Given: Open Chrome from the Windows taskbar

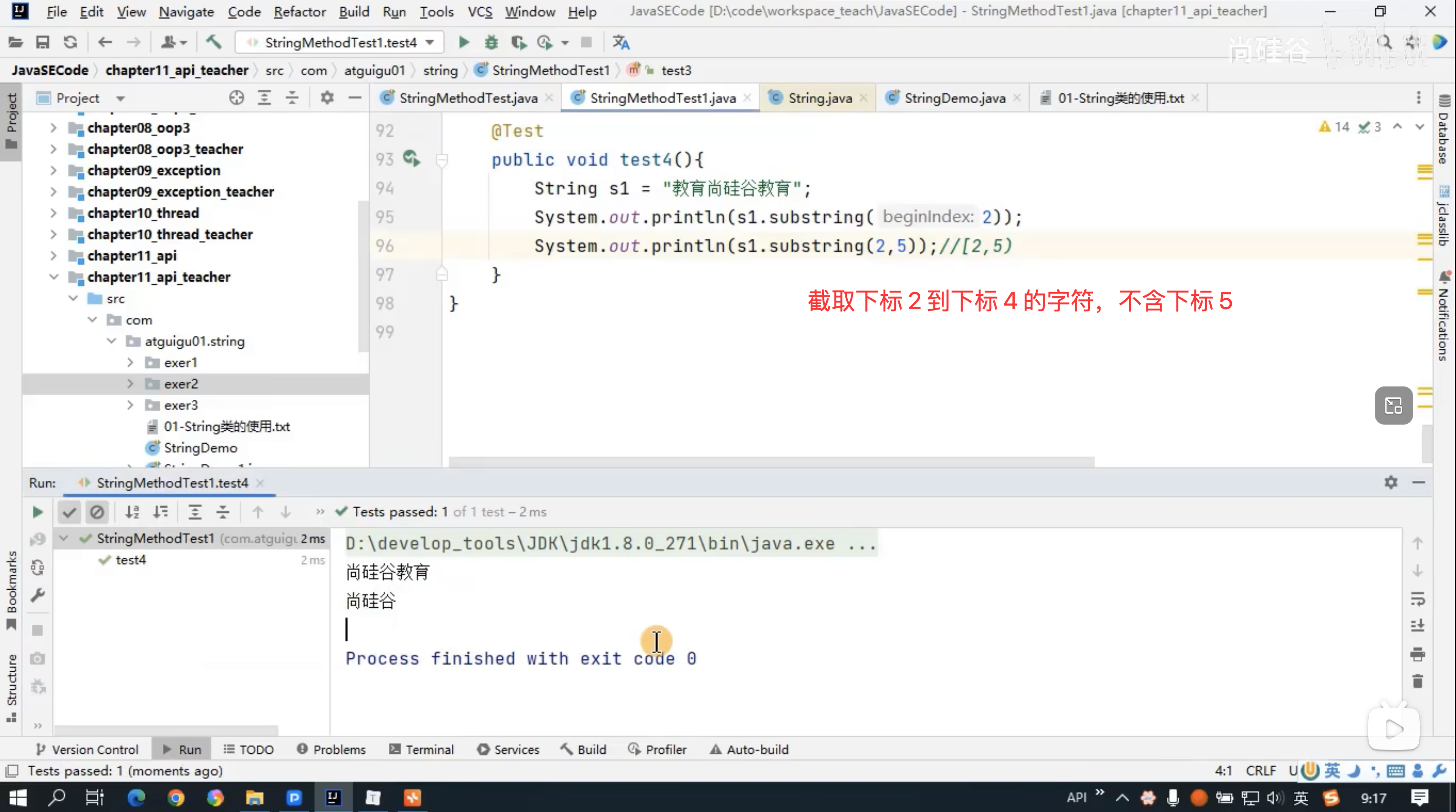Looking at the screenshot, I should pyautogui.click(x=176, y=797).
